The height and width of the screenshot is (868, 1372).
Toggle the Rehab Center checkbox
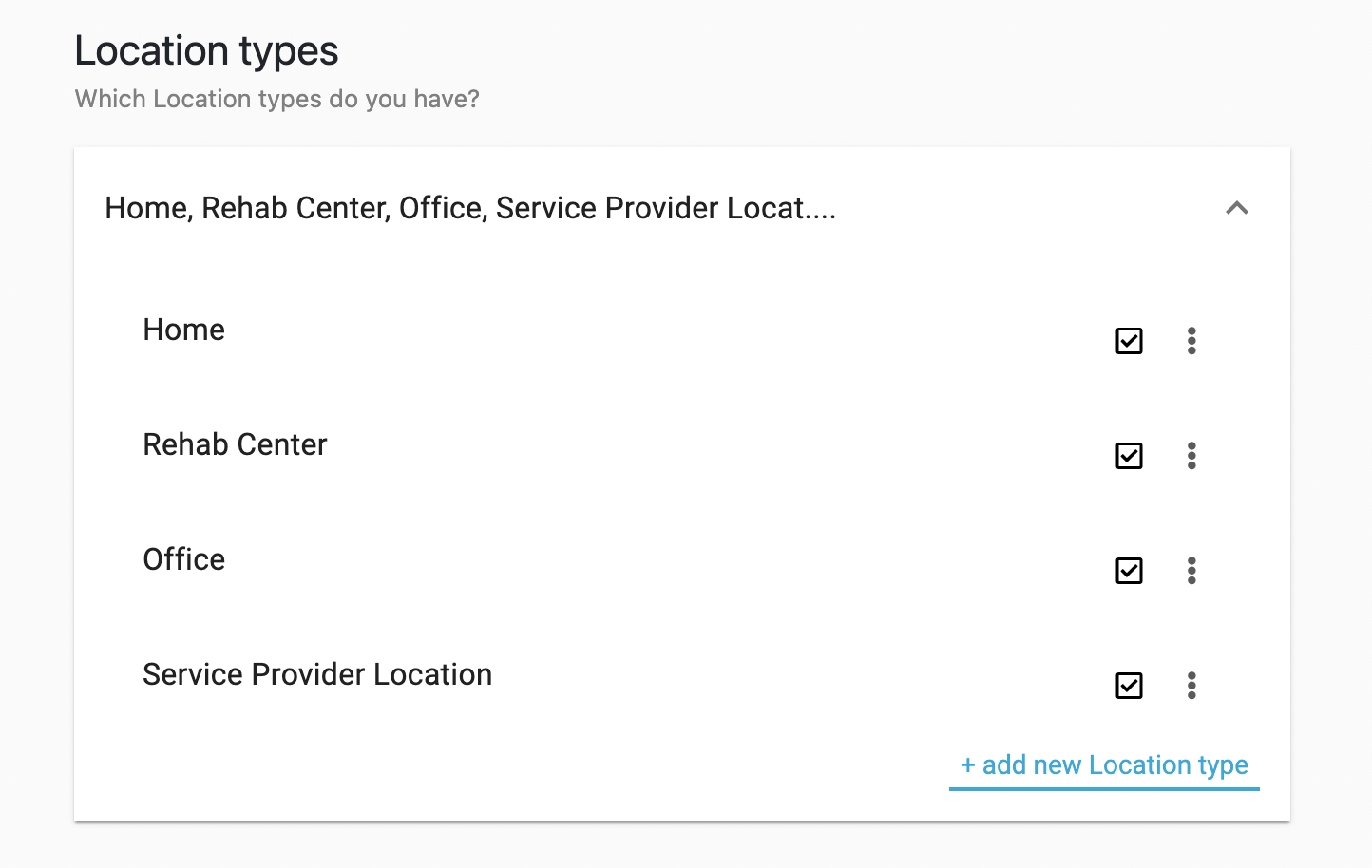(x=1129, y=456)
